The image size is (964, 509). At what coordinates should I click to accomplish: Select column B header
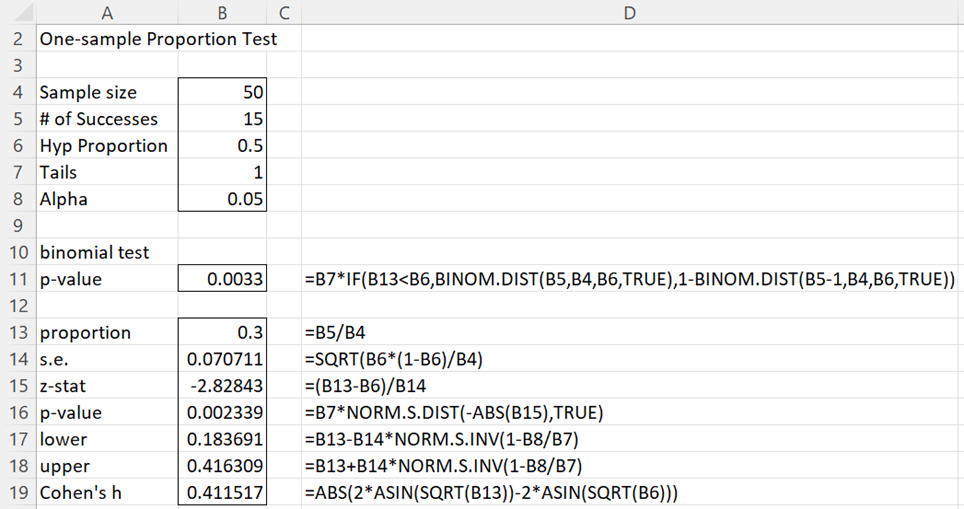coord(223,12)
